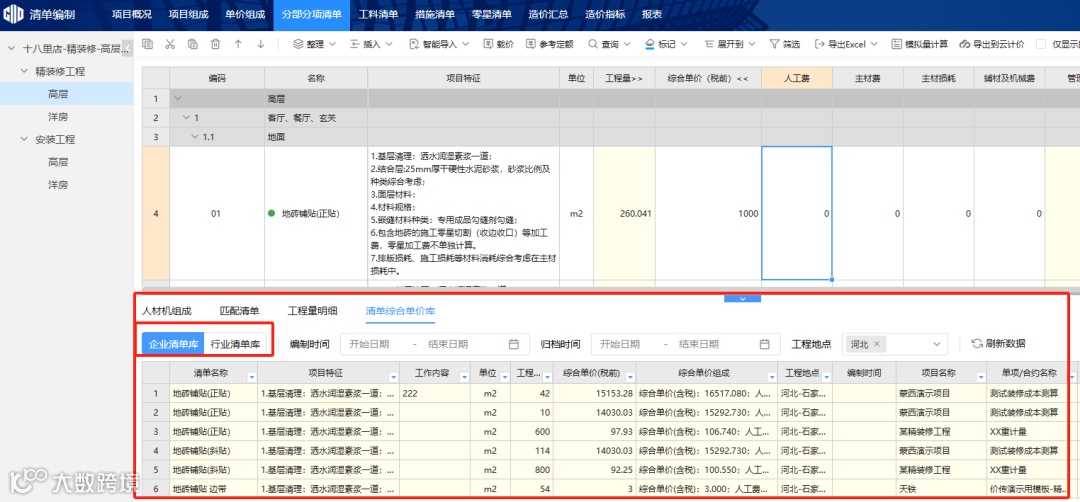This screenshot has height=502, width=1080.
Task: Open the filter arrow on 清单名称 column
Action: tap(251, 377)
